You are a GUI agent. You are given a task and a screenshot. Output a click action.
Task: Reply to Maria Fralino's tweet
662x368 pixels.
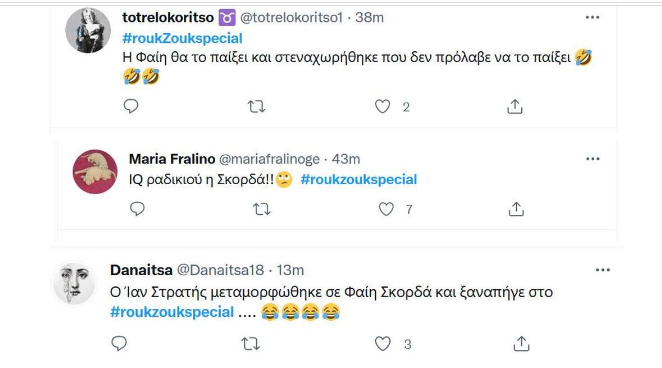tap(137, 208)
